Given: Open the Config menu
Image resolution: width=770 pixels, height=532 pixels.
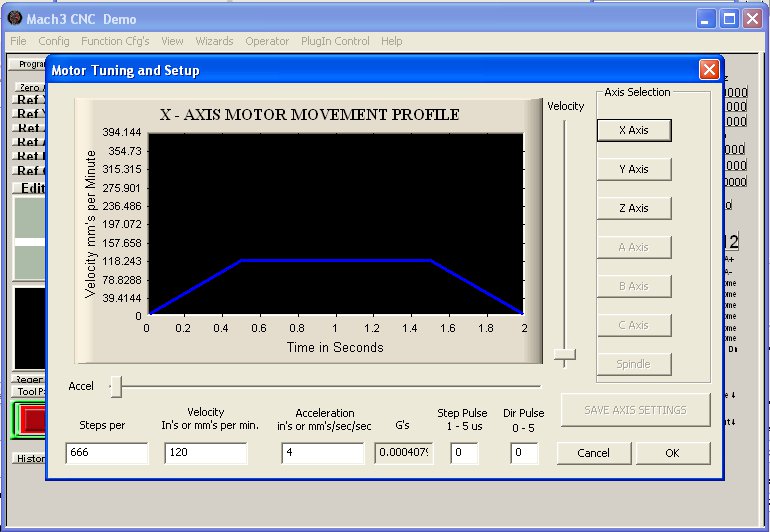Looking at the screenshot, I should point(54,41).
